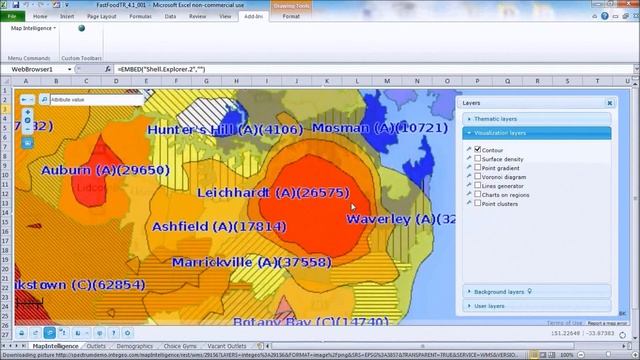Open the dropdown arrow on bottom toolbar fifth button

[87, 333]
